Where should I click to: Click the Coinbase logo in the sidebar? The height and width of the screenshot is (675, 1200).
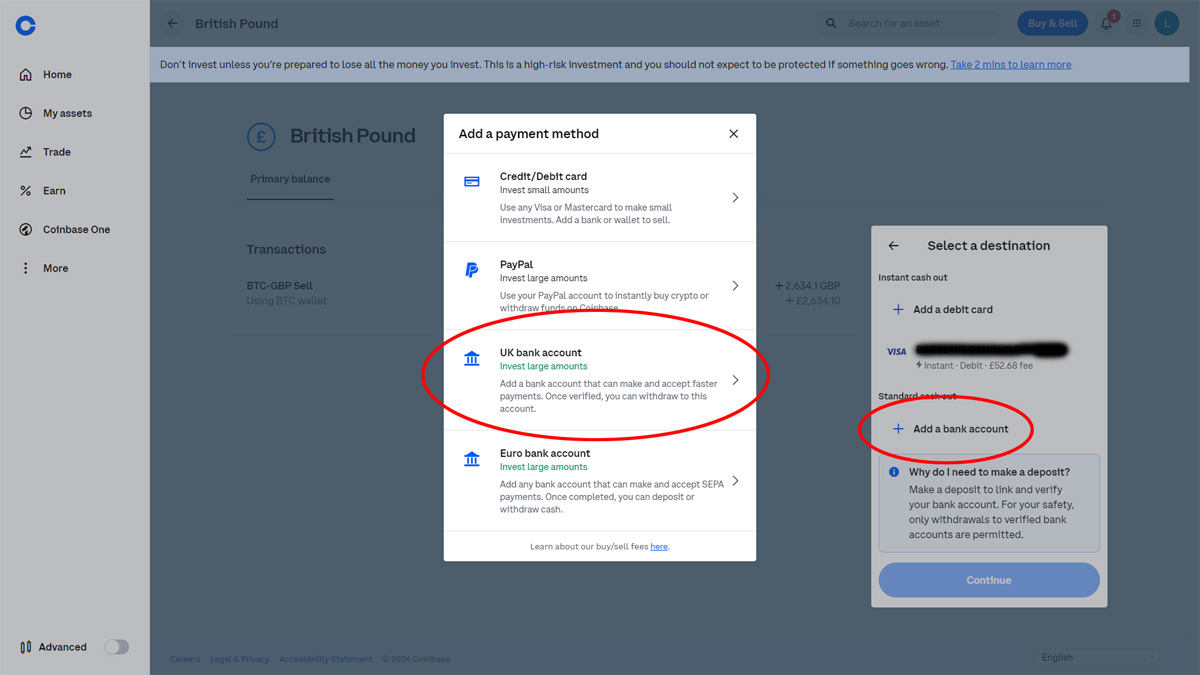pos(26,26)
